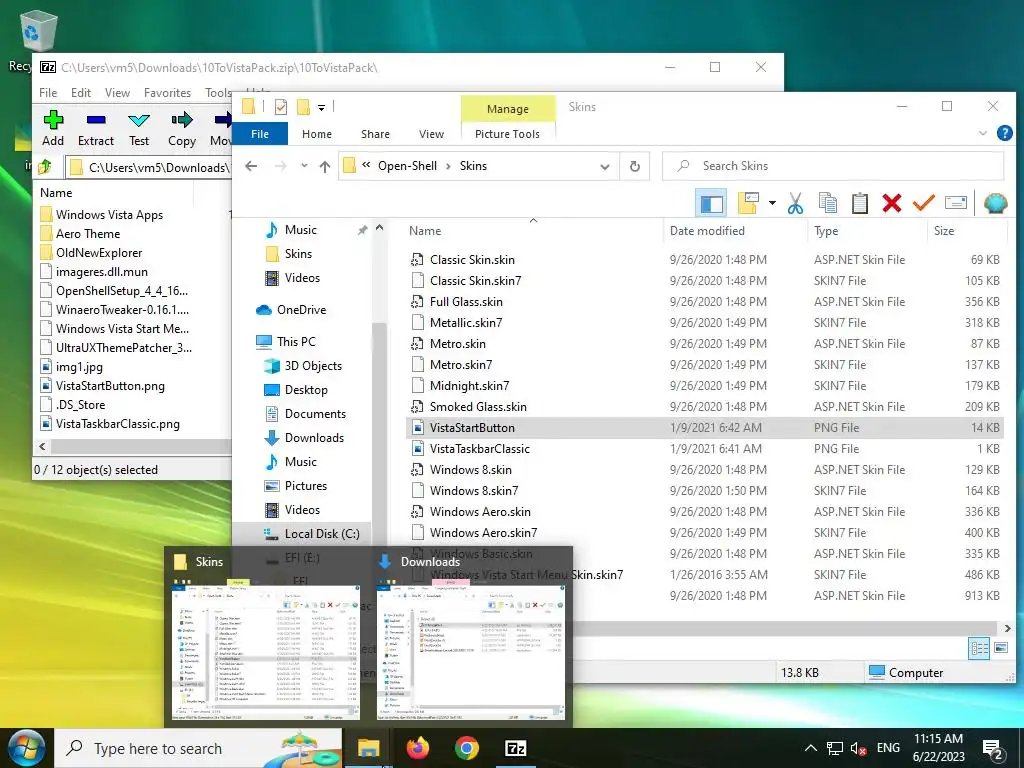Image resolution: width=1024 pixels, height=768 pixels.
Task: Switch to the View ribbon tab
Action: [x=432, y=134]
